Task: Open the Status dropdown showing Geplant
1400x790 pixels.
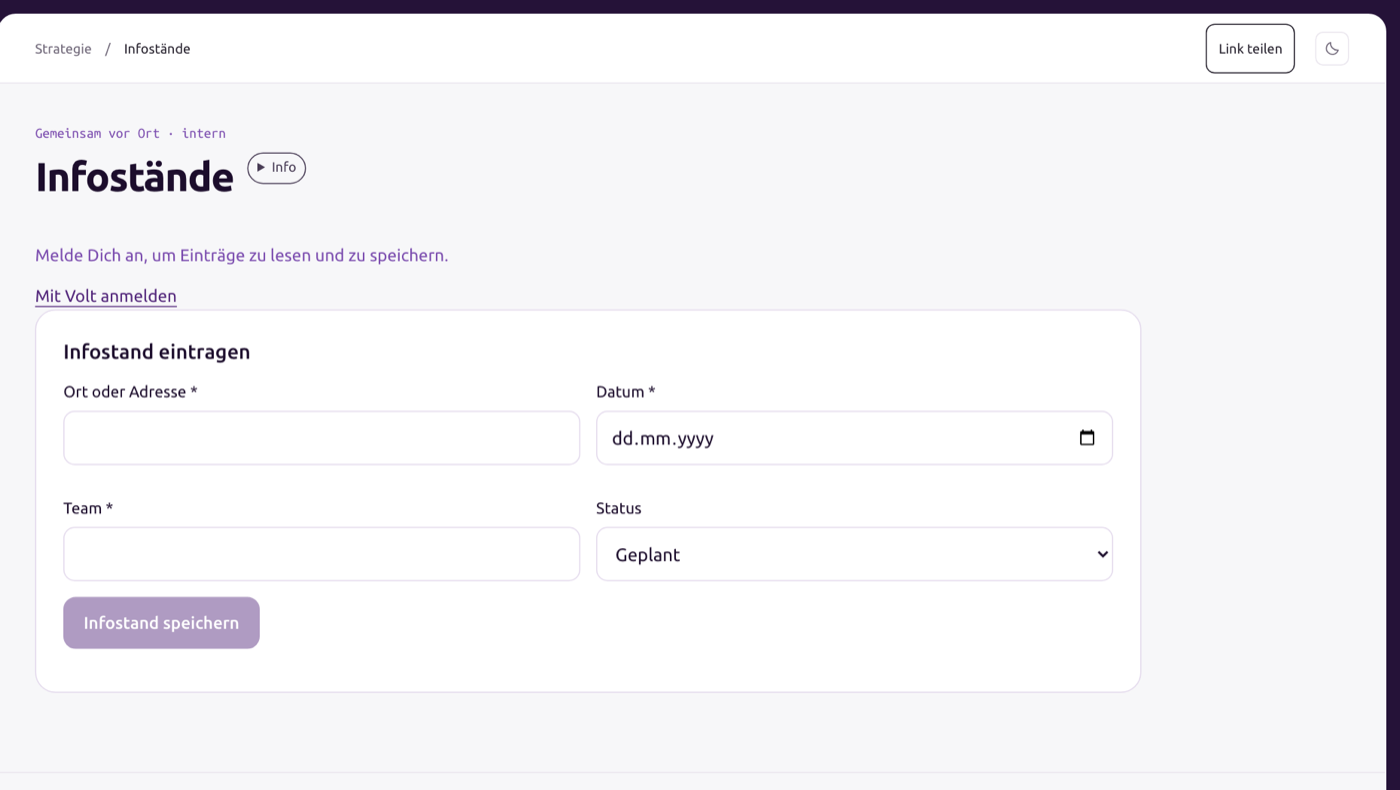Action: click(x=854, y=554)
